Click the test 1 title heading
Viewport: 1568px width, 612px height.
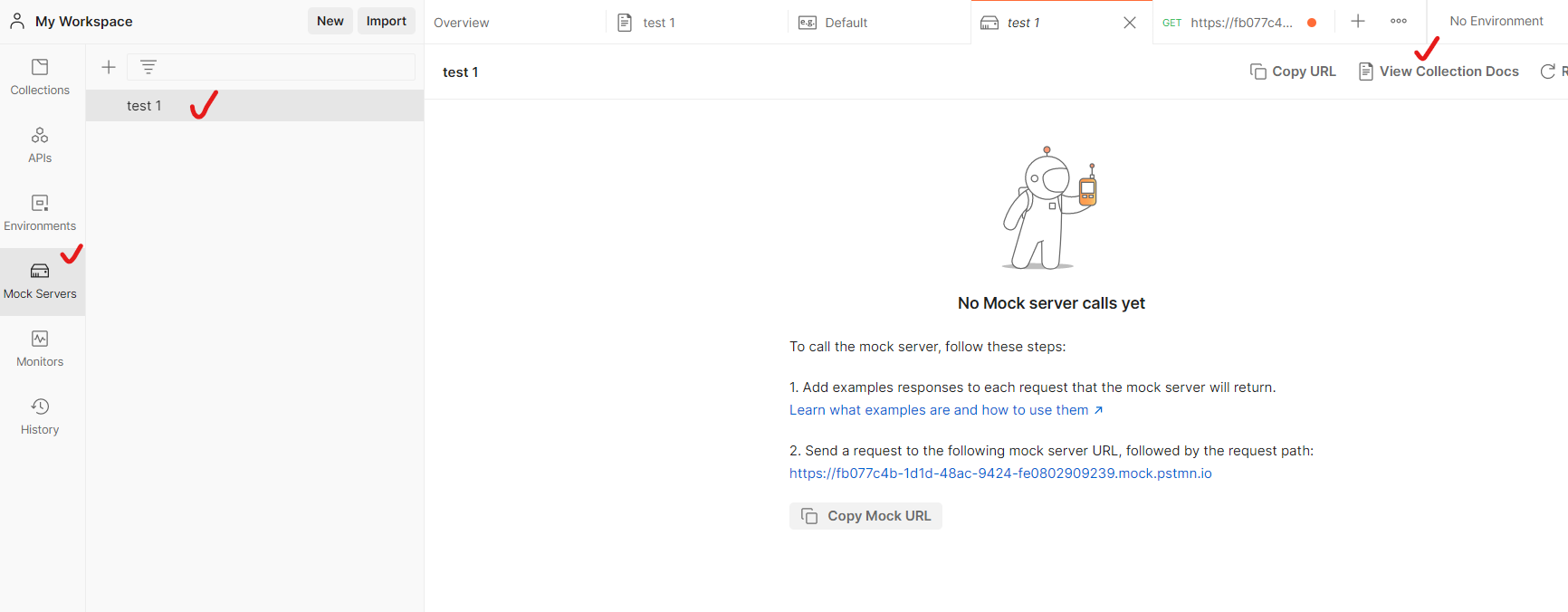(461, 72)
